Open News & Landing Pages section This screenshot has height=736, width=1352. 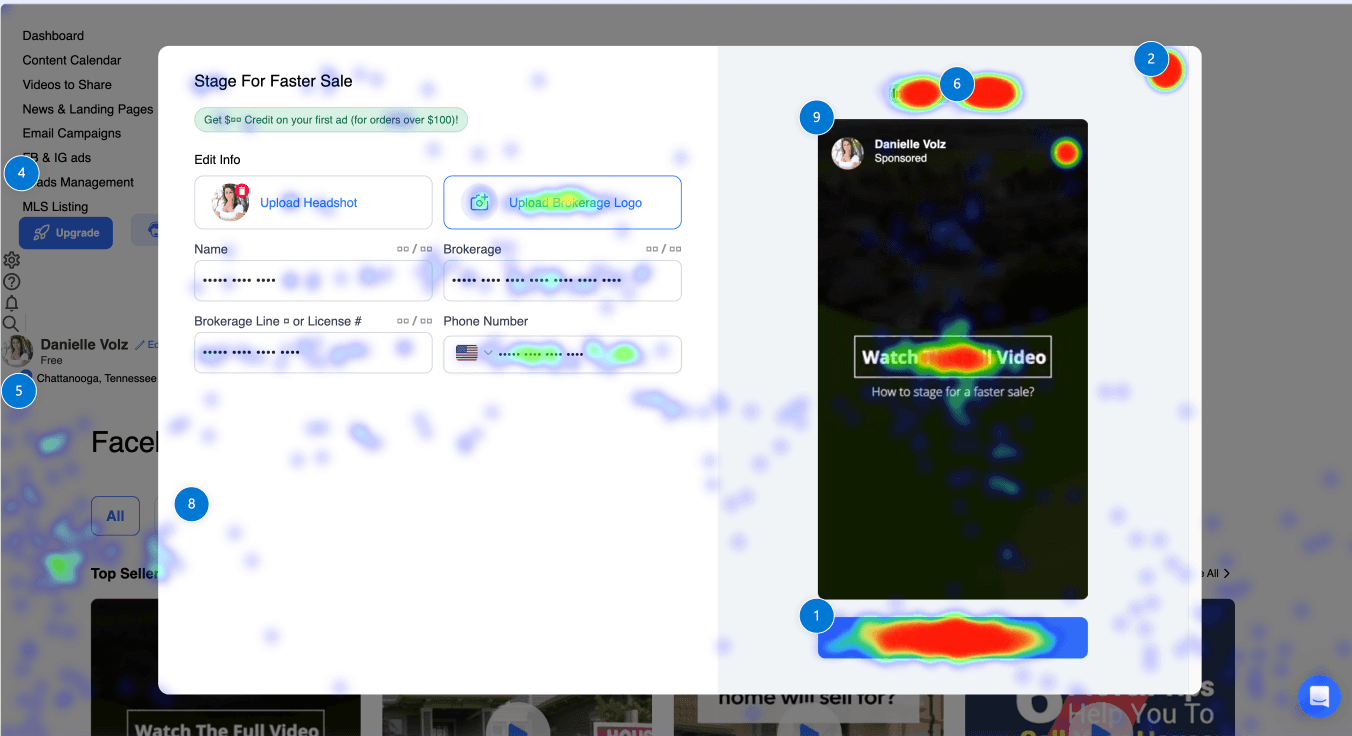pyautogui.click(x=88, y=109)
